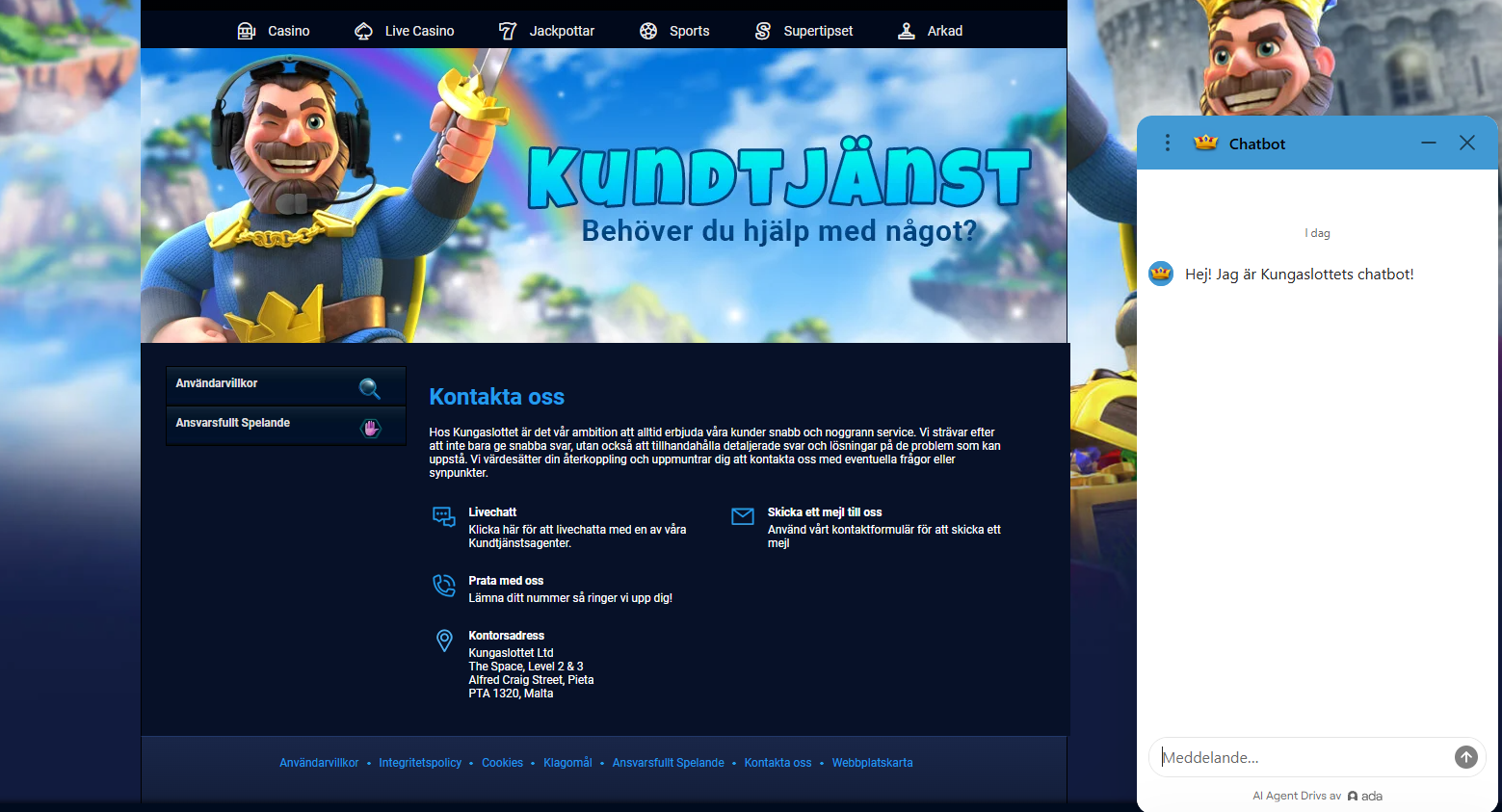Click the phone callback icon
This screenshot has height=812, width=1502.
tap(444, 586)
